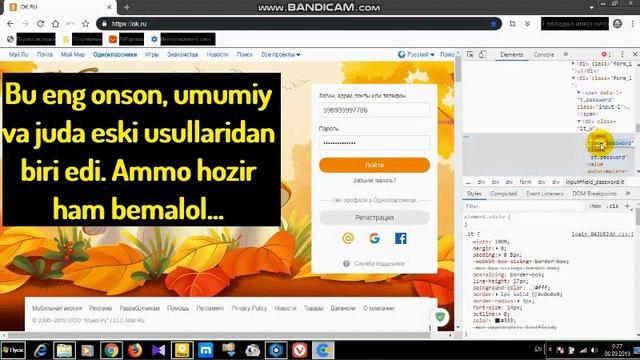Screen dimensions: 640x360
Task: Click the login field with phone number
Action: [x=374, y=110]
